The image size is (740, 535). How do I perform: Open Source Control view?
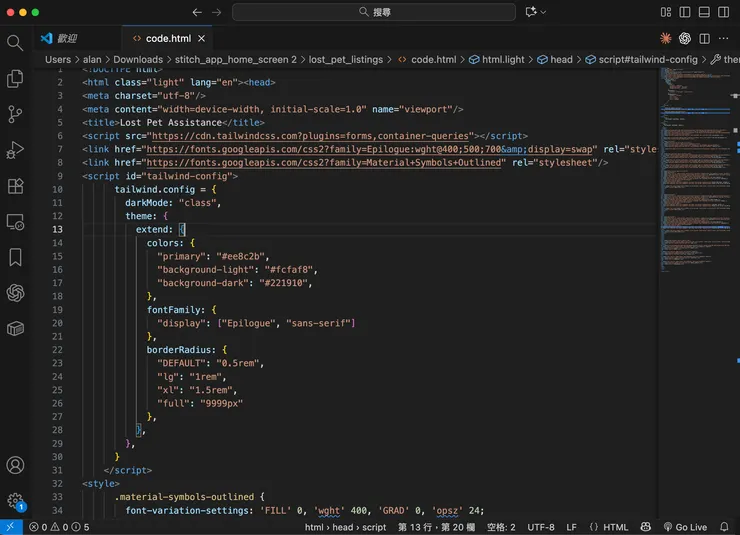(15, 114)
